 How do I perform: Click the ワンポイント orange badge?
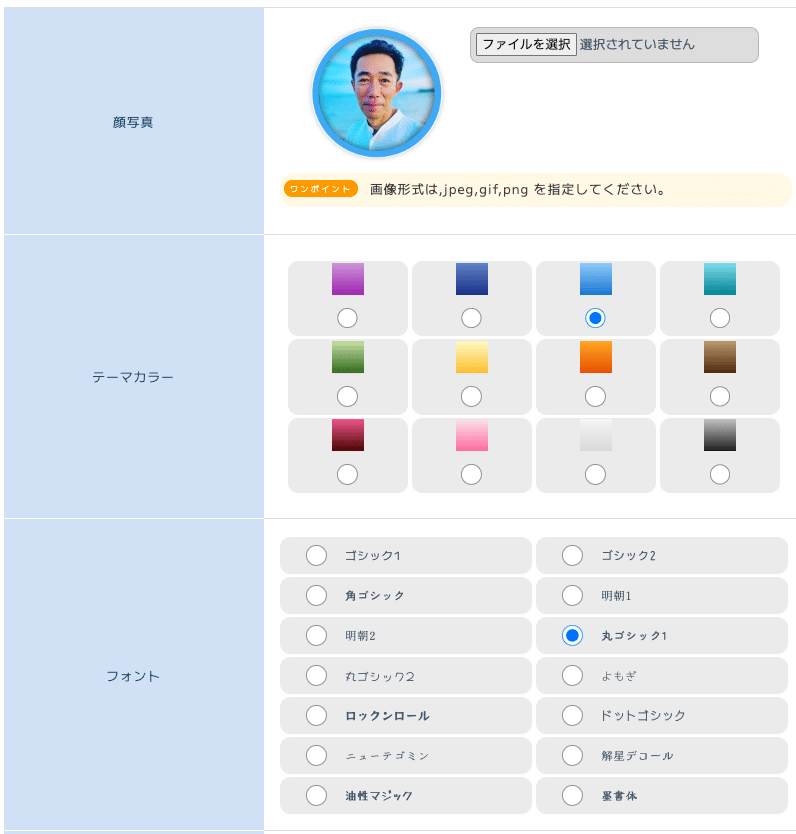click(321, 189)
